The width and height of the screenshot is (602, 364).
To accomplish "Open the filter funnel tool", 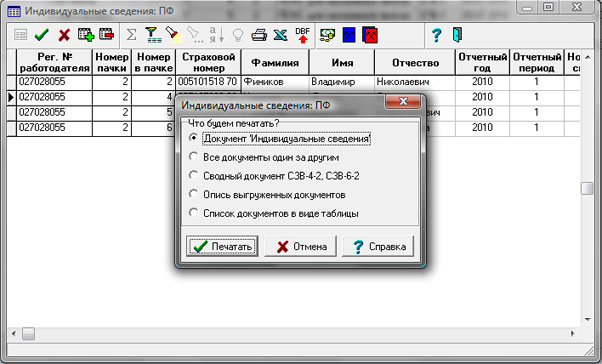I will coord(153,35).
